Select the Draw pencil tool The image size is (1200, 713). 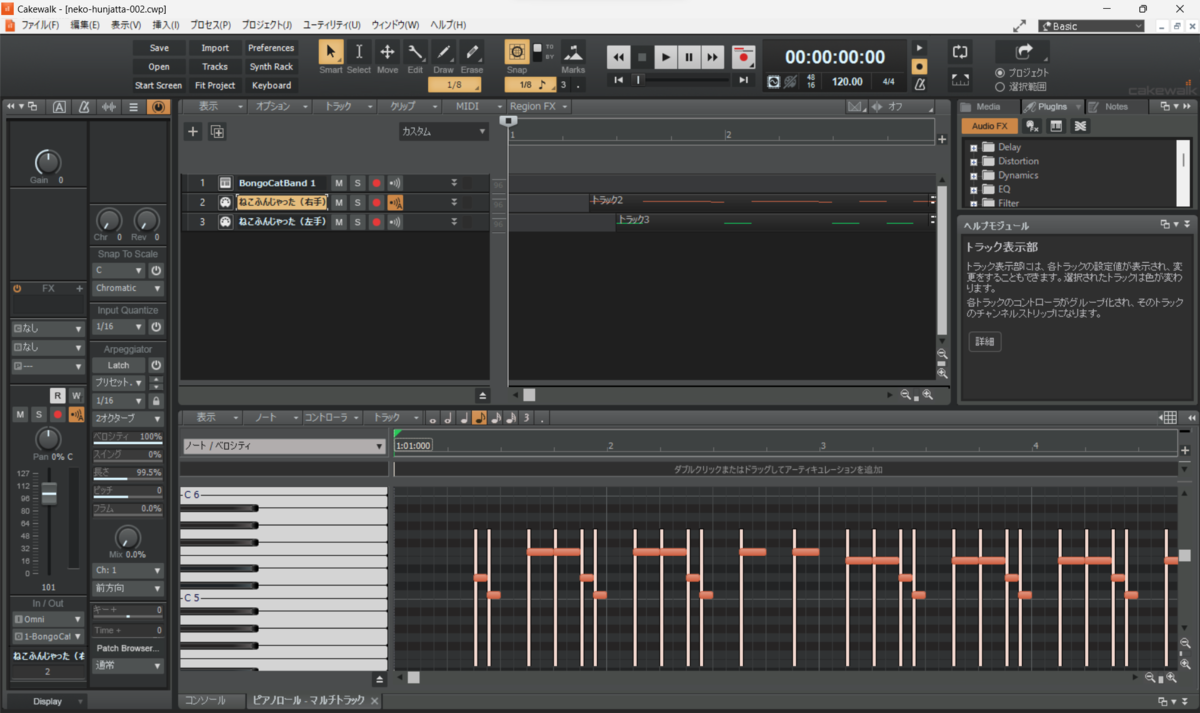click(x=443, y=52)
